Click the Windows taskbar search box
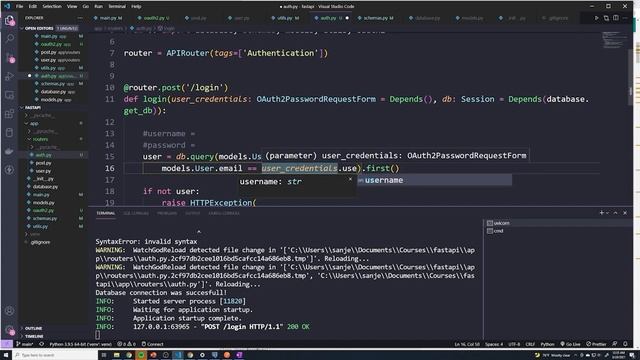This screenshot has height=360, width=640. 55,355
